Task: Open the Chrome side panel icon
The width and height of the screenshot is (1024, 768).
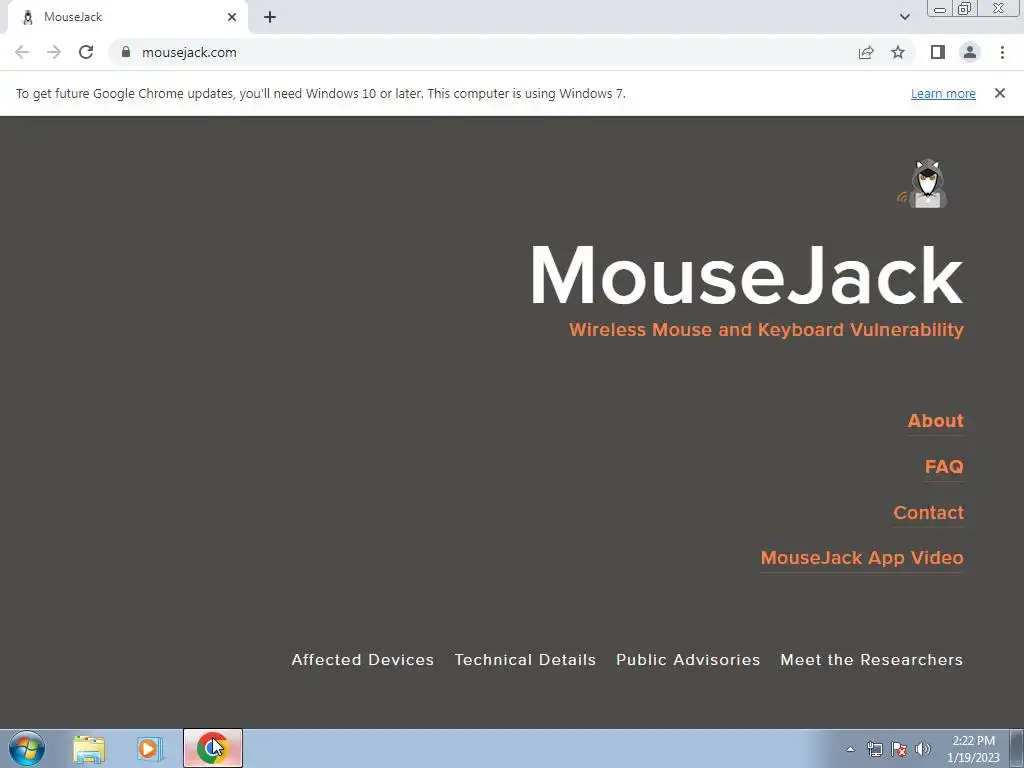Action: [938, 52]
